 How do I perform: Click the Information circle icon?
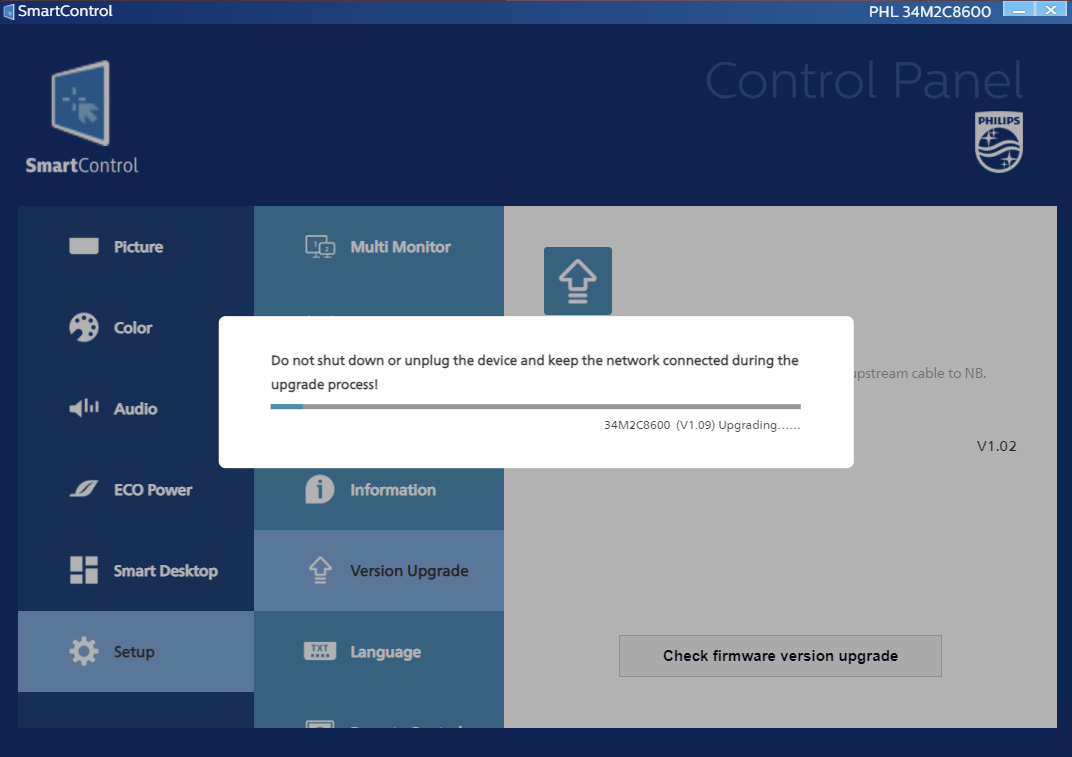pos(319,490)
